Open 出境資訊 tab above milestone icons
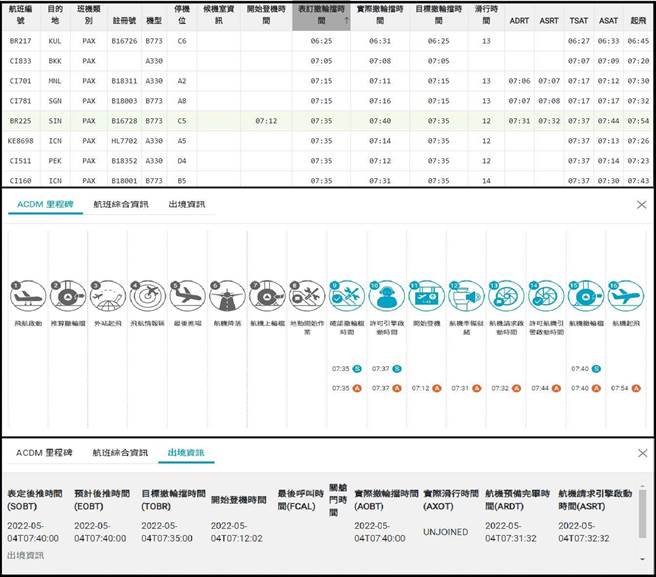The image size is (656, 577). click(x=187, y=205)
